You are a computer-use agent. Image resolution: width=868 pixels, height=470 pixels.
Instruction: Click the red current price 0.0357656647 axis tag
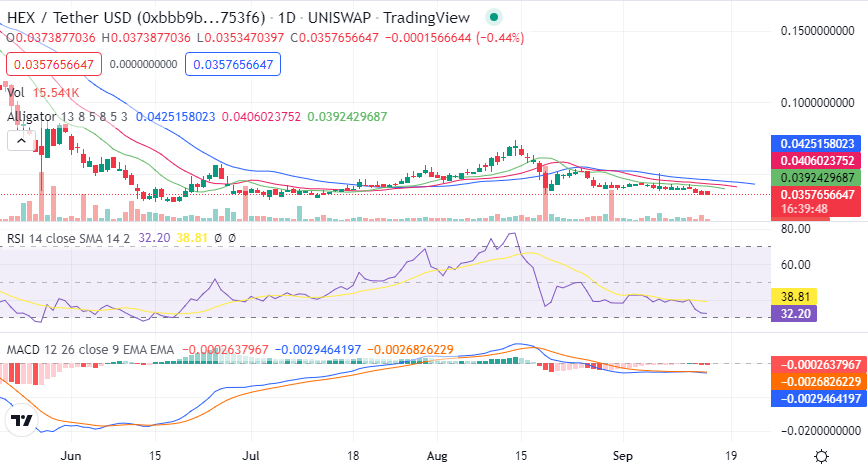click(x=817, y=194)
